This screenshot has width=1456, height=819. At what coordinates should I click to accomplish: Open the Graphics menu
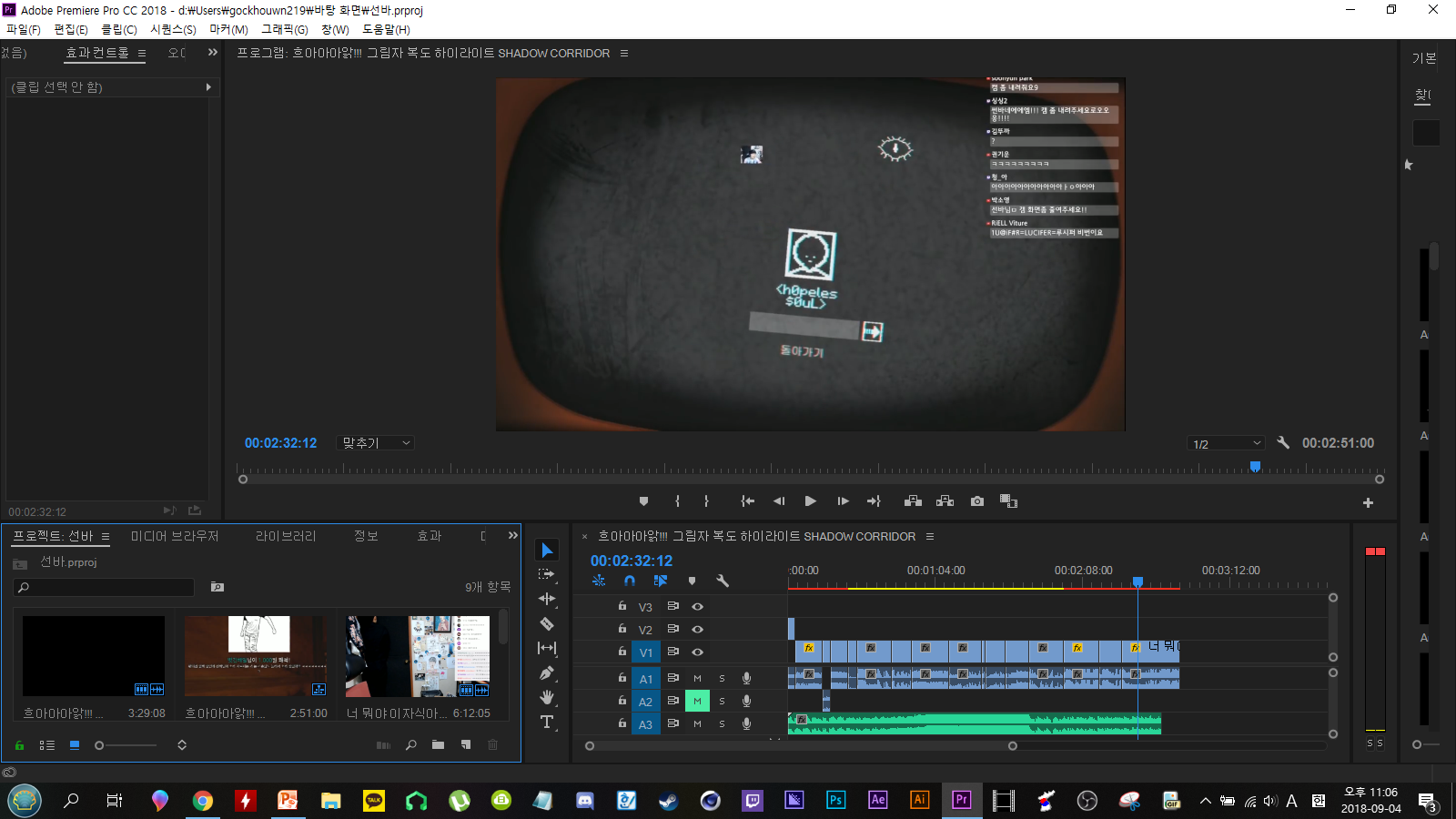(285, 29)
